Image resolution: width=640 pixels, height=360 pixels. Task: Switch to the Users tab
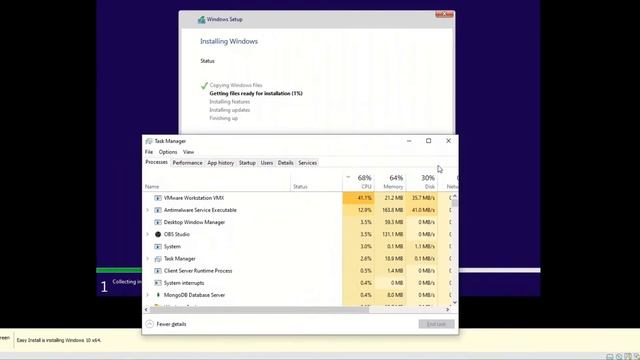267,163
